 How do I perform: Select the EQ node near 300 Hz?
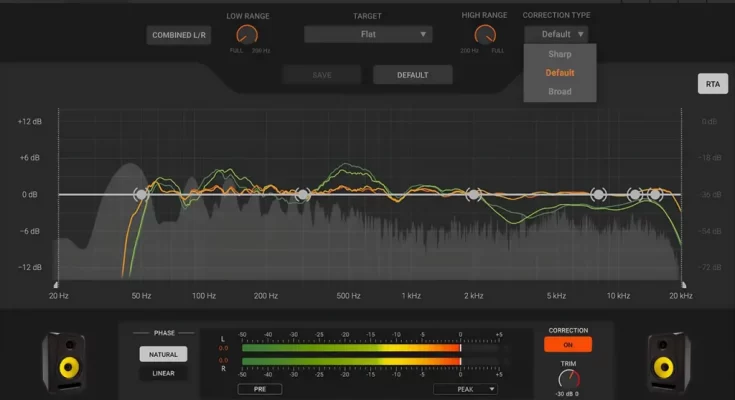[303, 195]
